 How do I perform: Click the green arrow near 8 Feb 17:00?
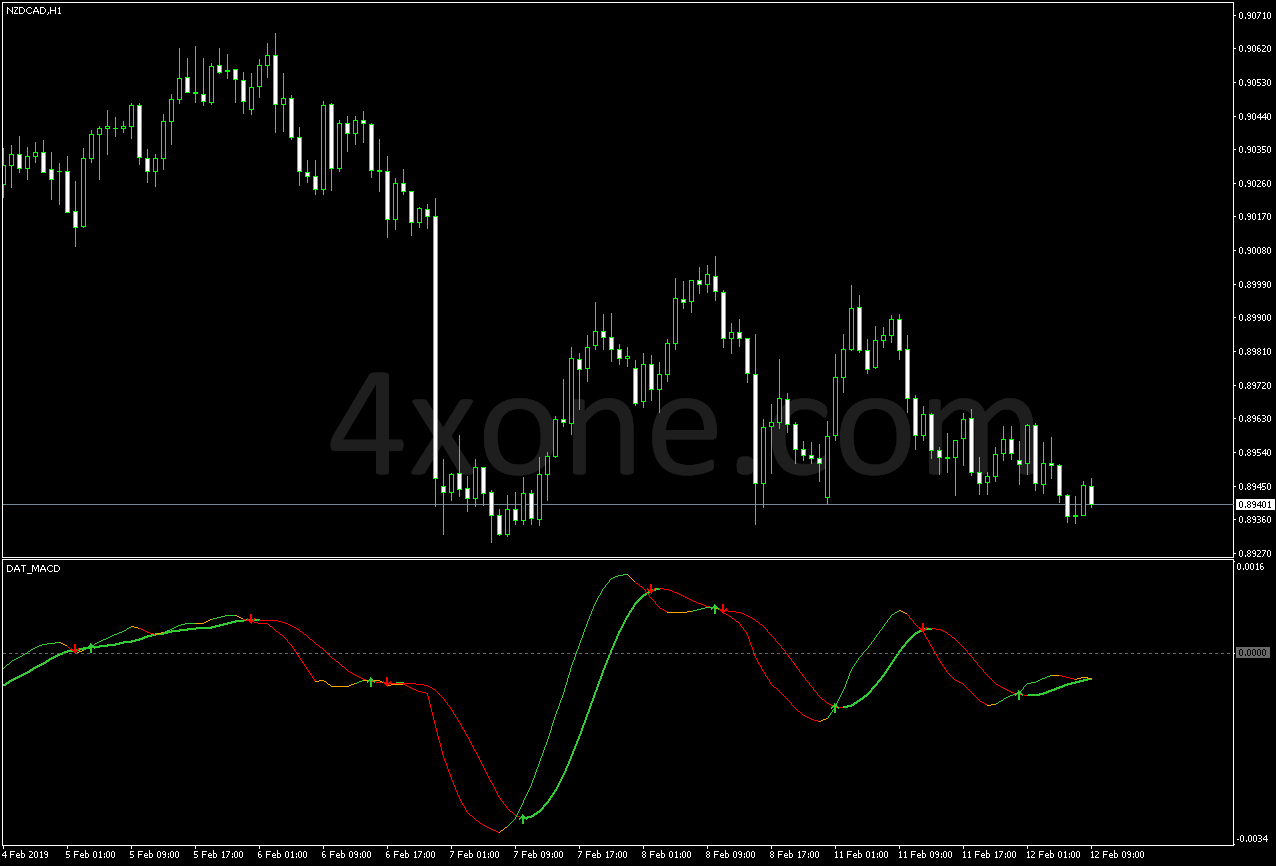(835, 707)
